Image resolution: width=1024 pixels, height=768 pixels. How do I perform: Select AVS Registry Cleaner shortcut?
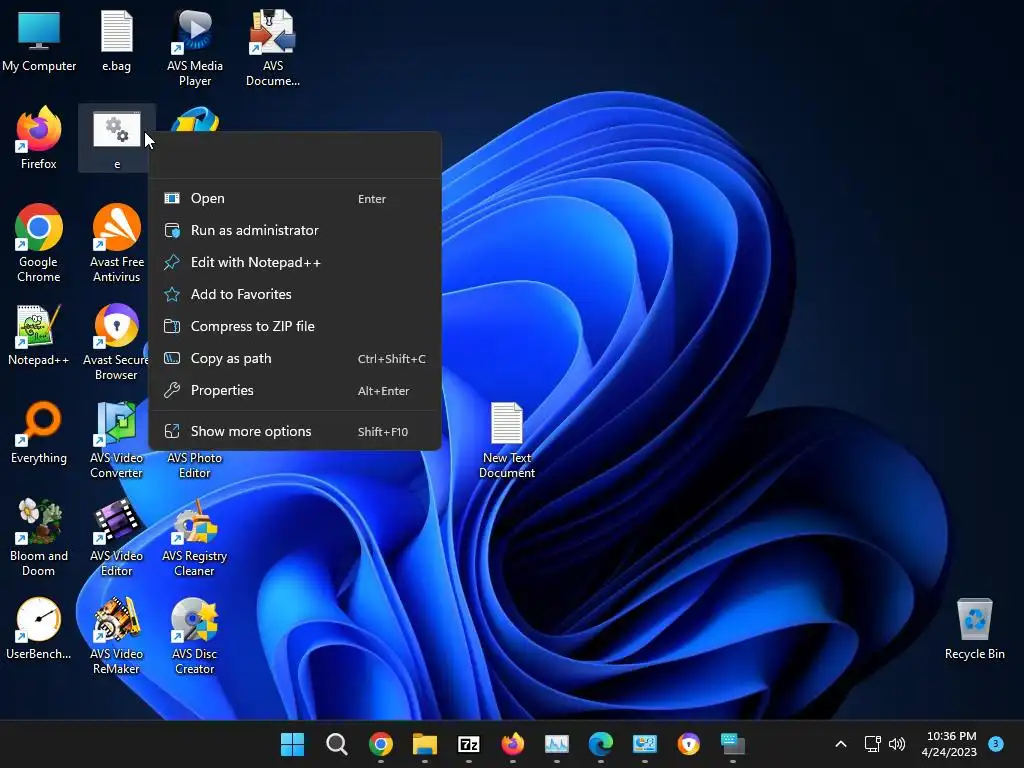tap(195, 537)
